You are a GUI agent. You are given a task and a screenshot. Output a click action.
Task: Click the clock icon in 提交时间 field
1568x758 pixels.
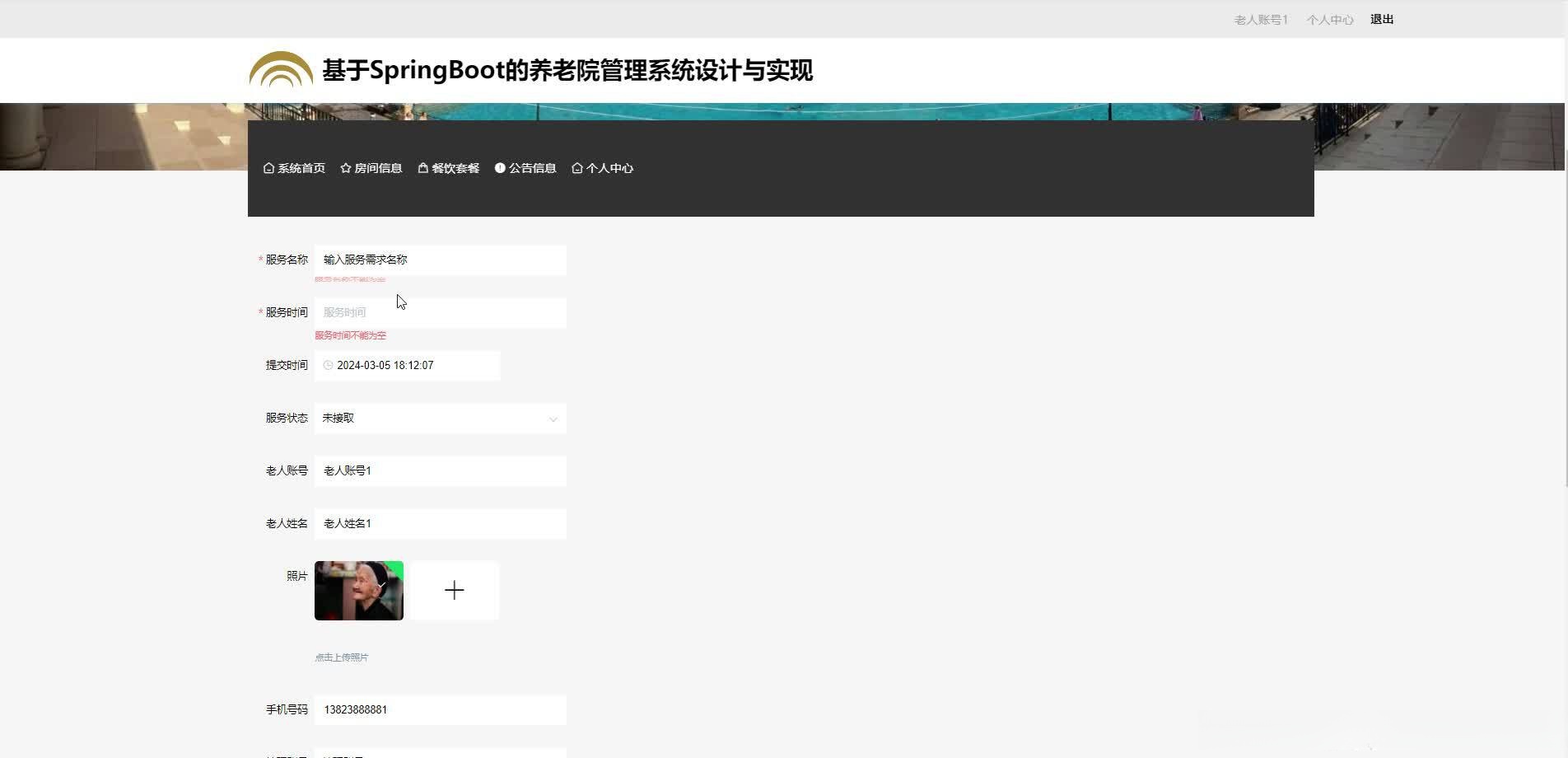(x=328, y=365)
